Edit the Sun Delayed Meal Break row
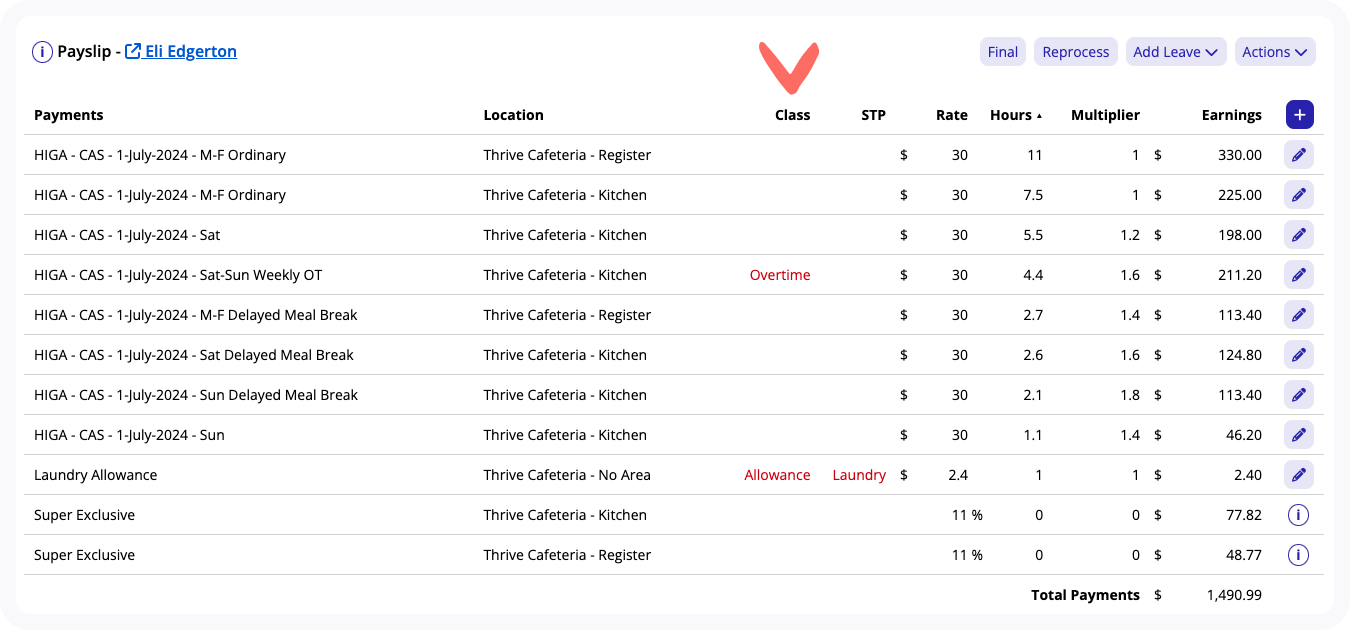This screenshot has width=1350, height=630. pos(1298,395)
